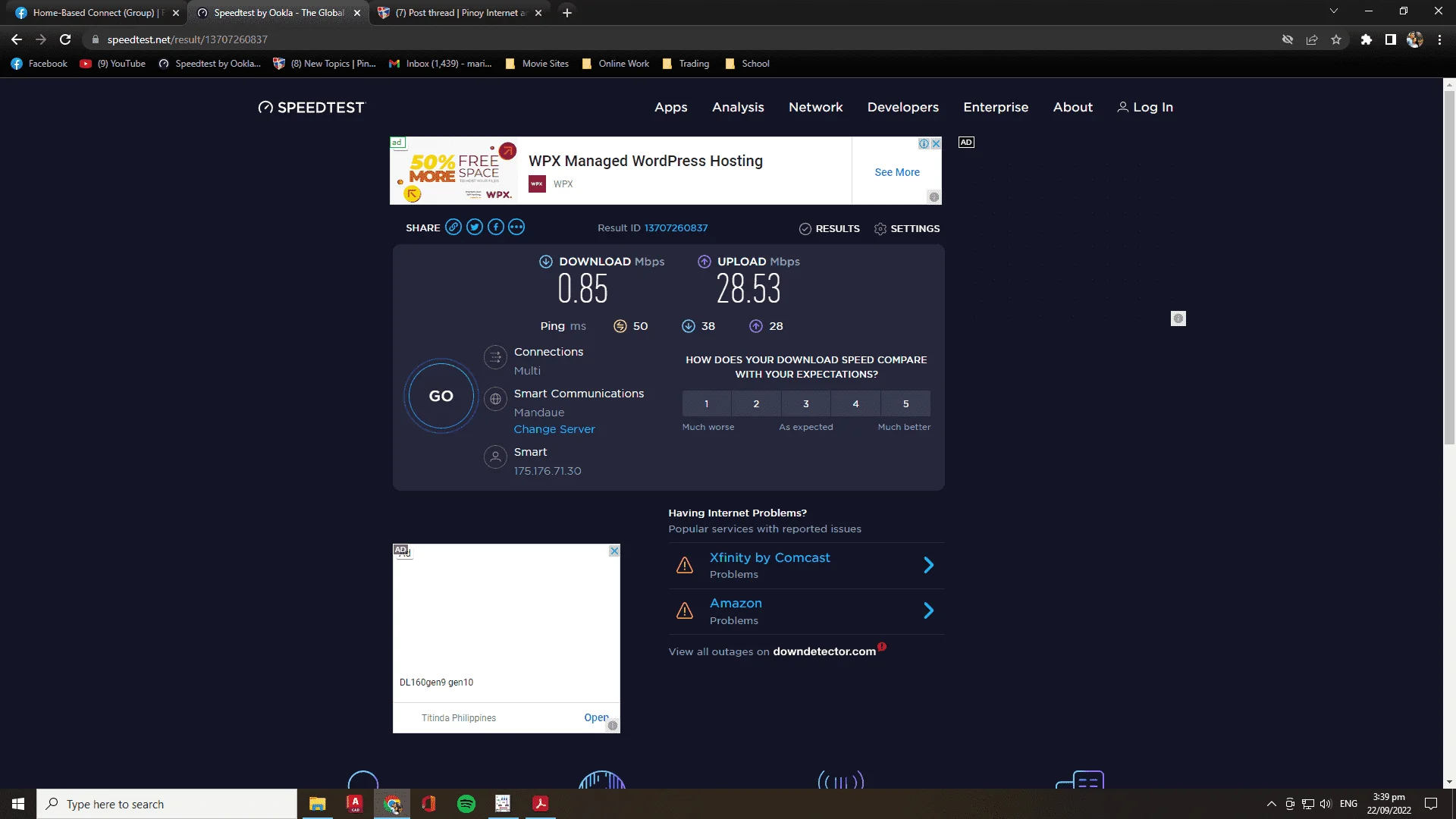This screenshot has height=819, width=1456.
Task: Close the Titinda Philippines ad
Action: tap(614, 551)
